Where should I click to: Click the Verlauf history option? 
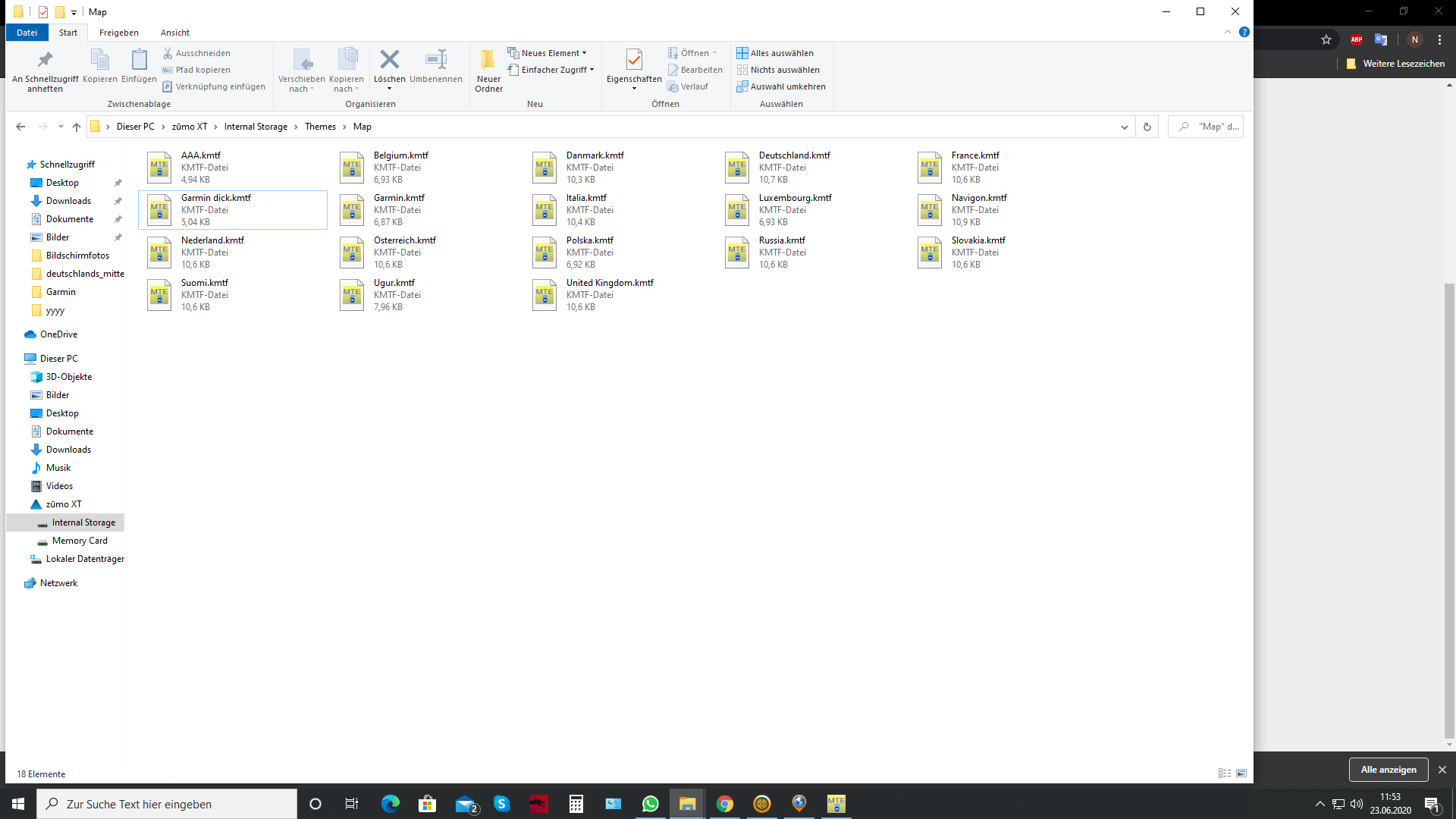point(688,86)
